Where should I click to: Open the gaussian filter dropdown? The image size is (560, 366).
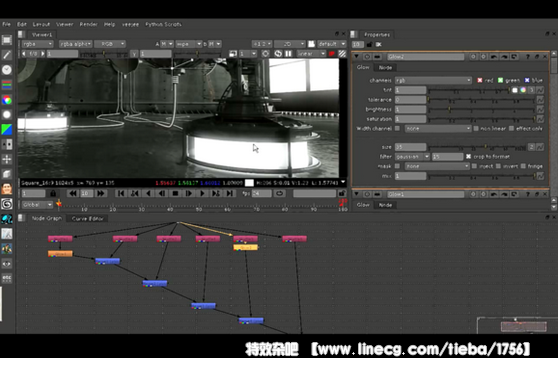pos(412,157)
